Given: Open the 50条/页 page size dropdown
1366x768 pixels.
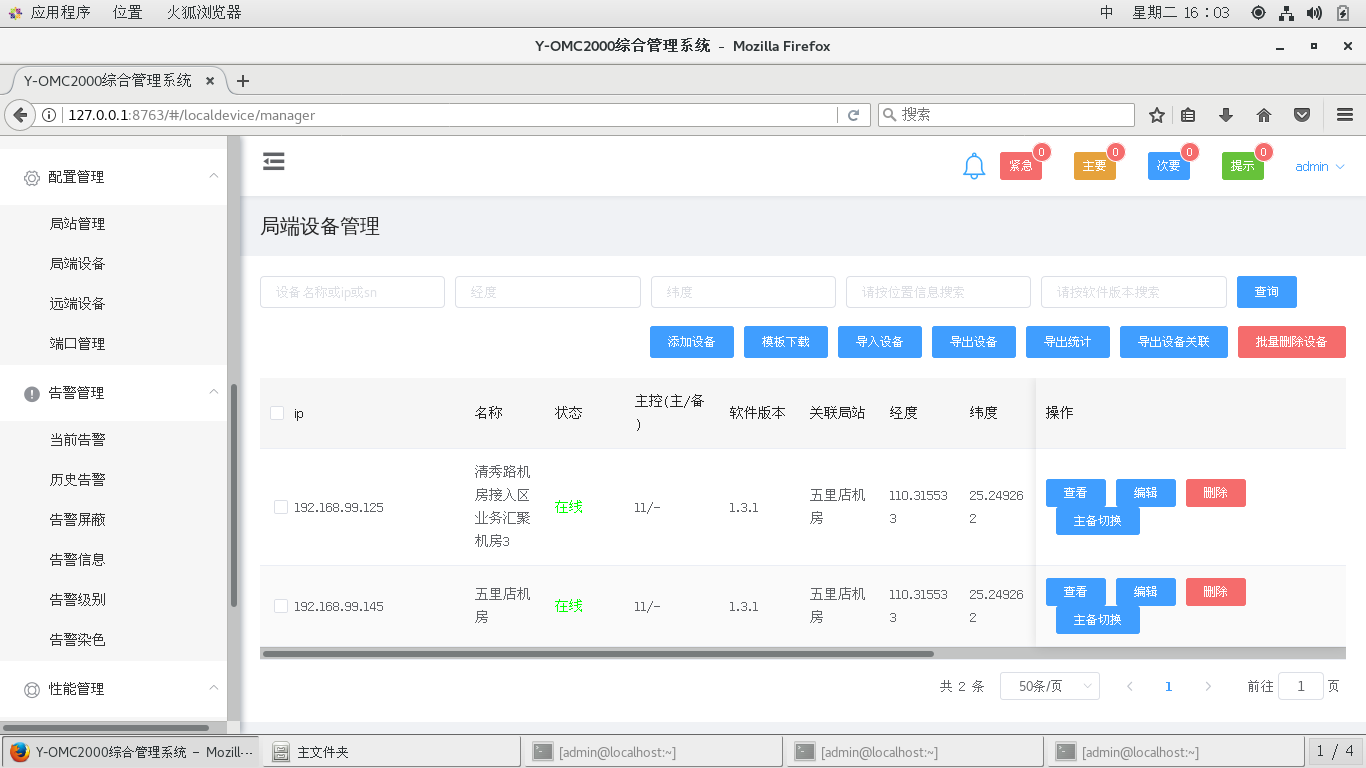Looking at the screenshot, I should [1050, 686].
